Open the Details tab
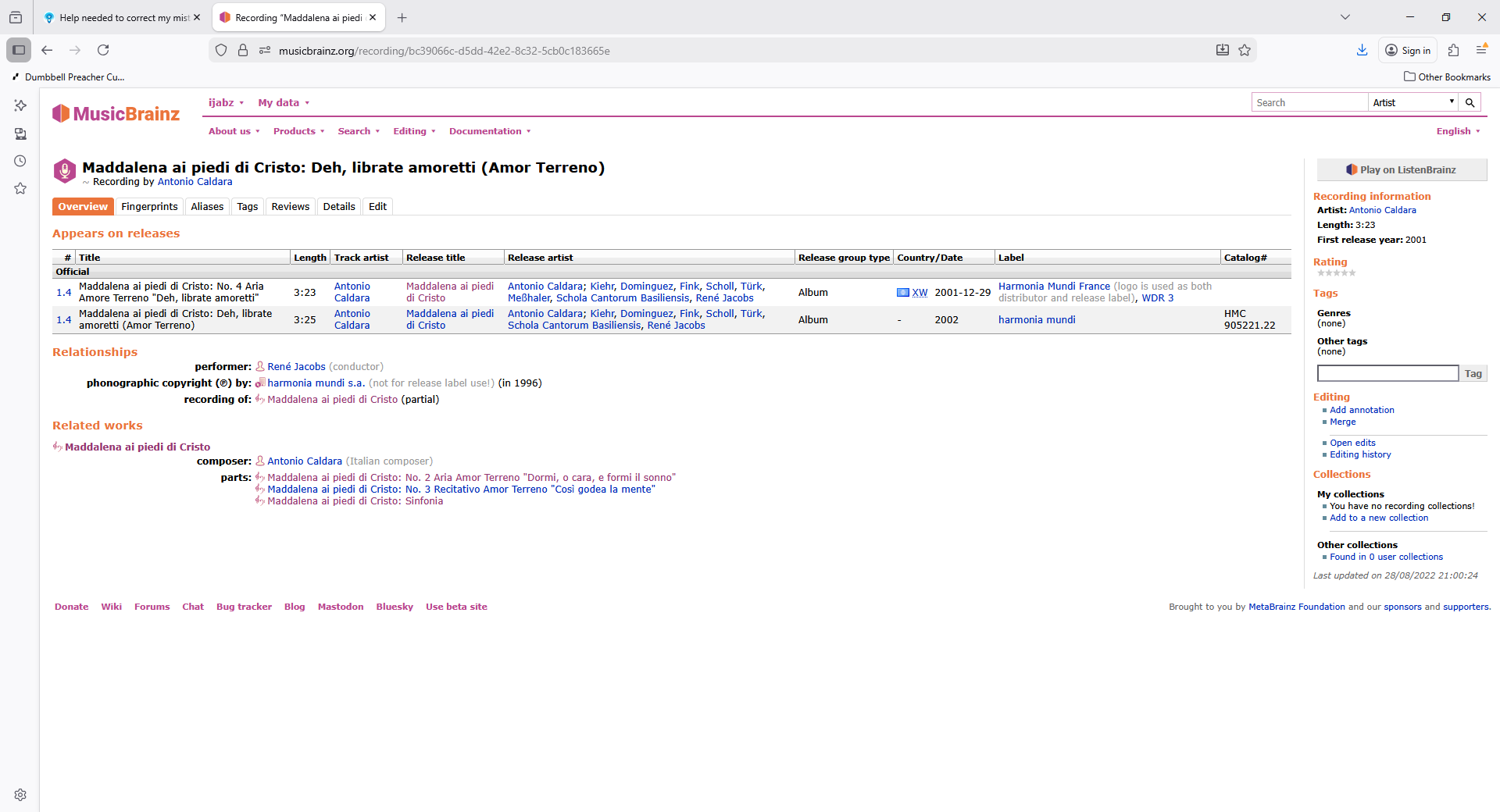This screenshot has width=1500, height=812. coord(339,207)
